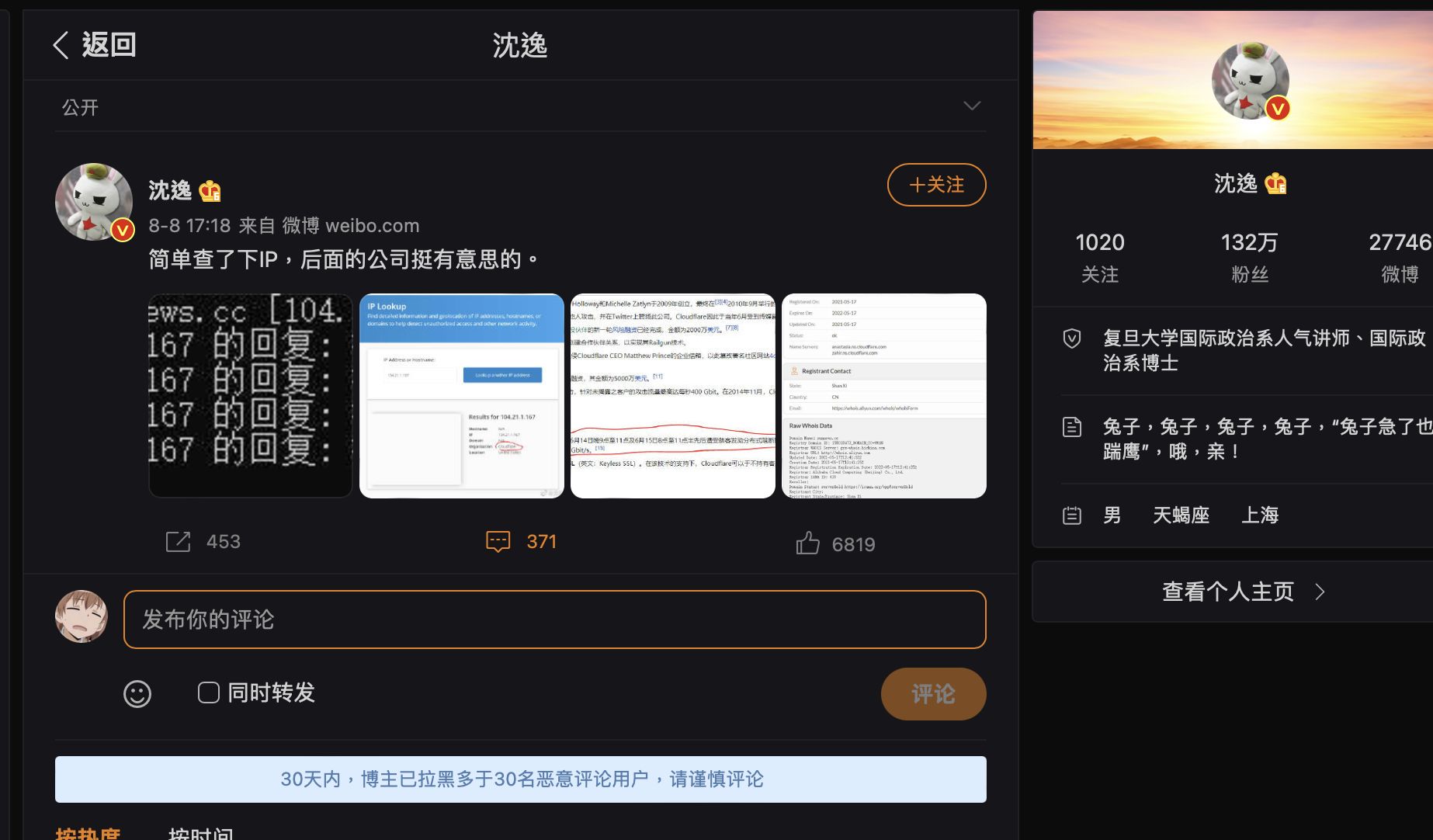Click the bio document icon in profile card
This screenshot has width=1433, height=840.
pyautogui.click(x=1072, y=427)
